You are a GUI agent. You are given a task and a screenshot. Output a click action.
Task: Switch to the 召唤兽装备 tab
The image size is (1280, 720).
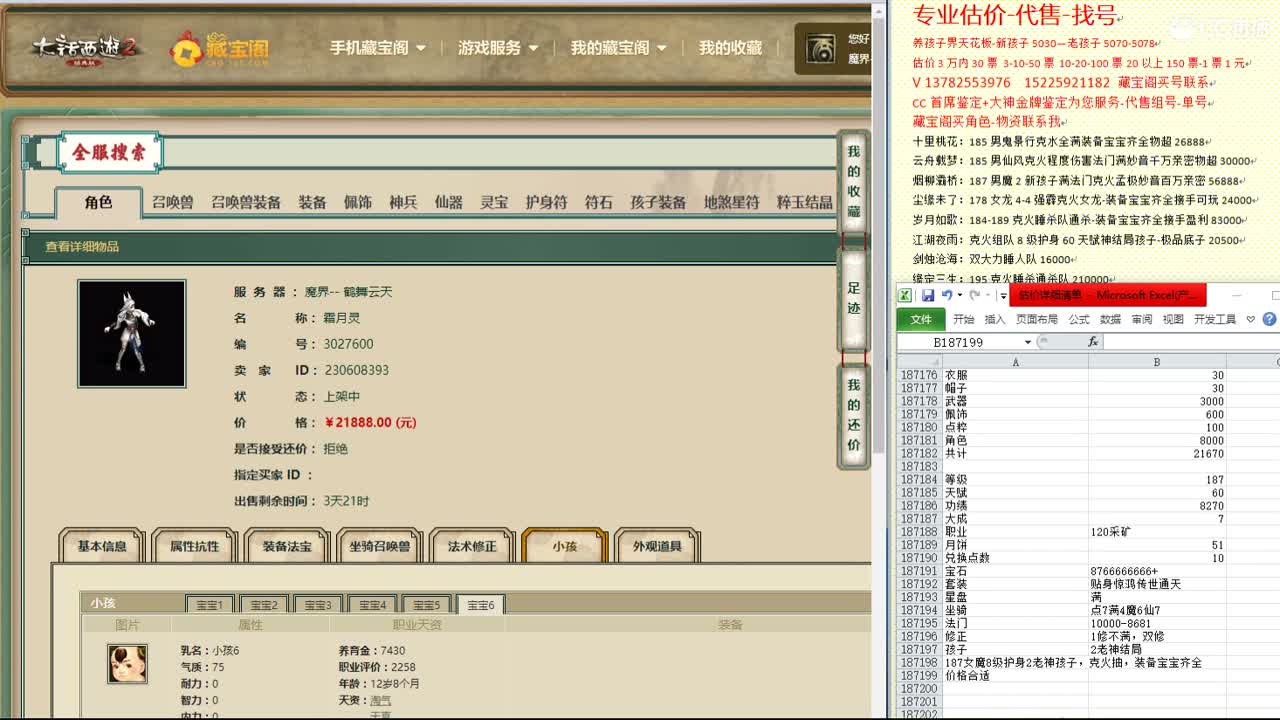click(246, 202)
